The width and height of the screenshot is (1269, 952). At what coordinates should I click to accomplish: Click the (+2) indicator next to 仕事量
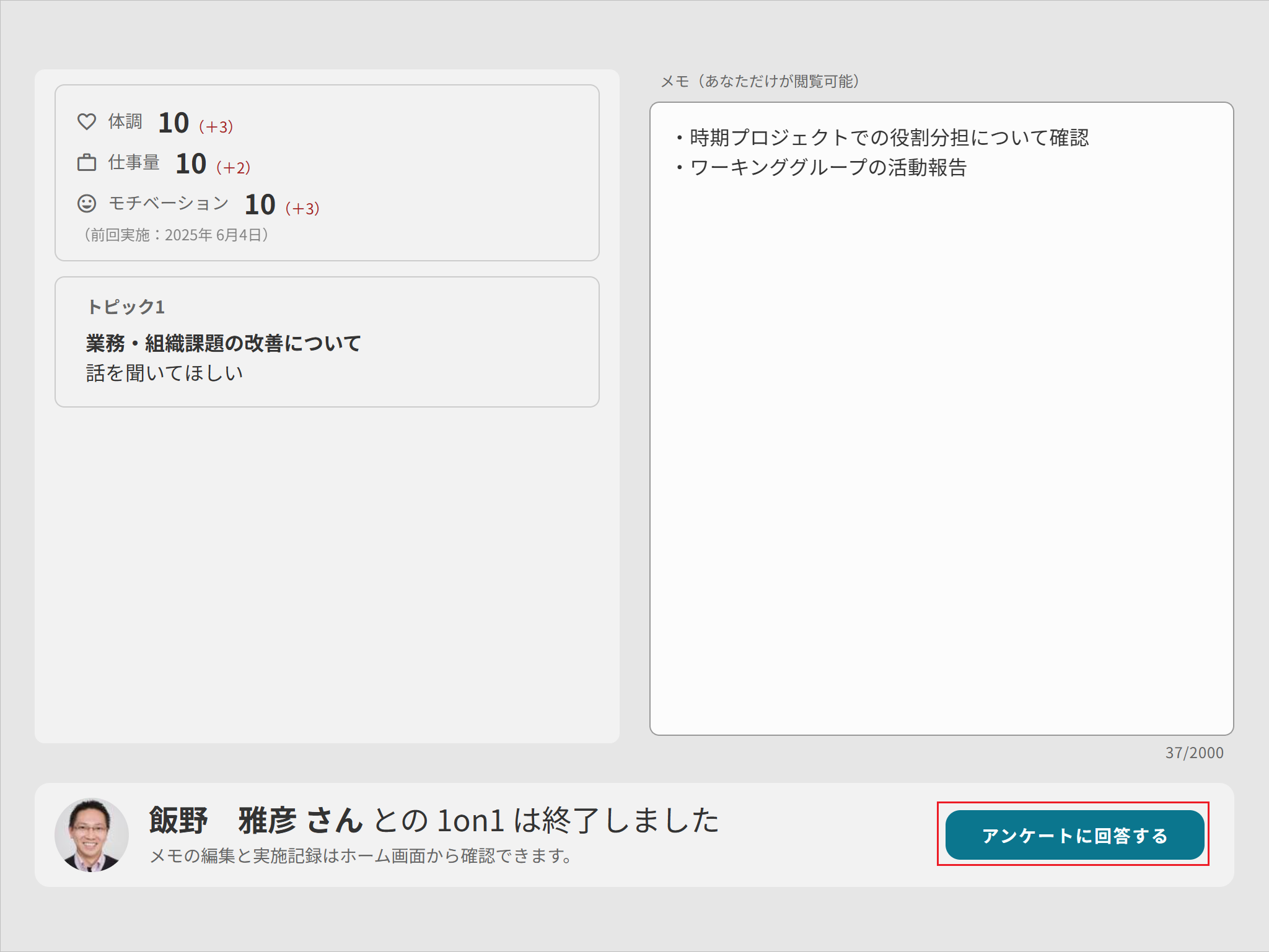(234, 168)
